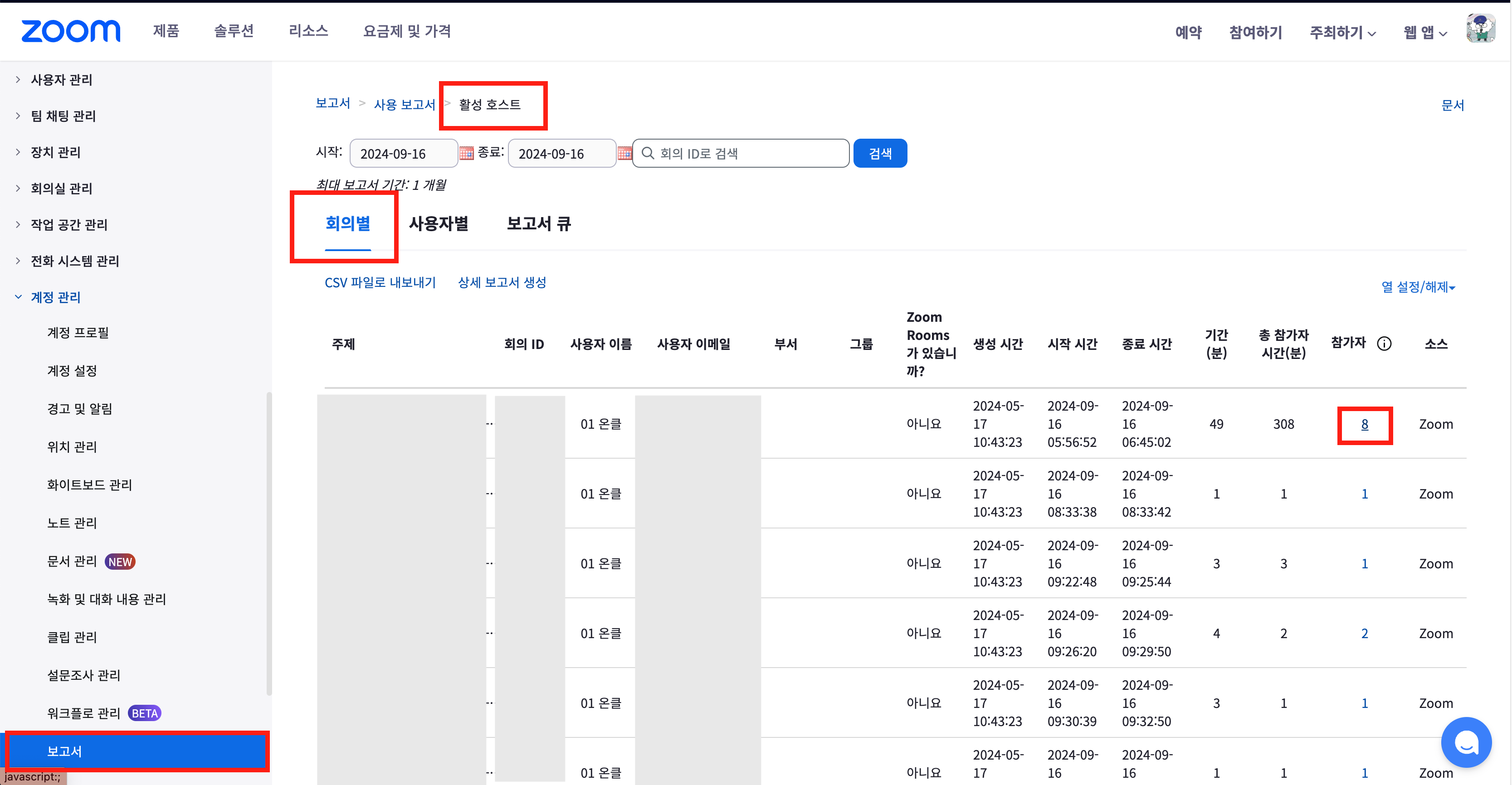Click the search magnifier icon in the meeting ID field

(648, 153)
